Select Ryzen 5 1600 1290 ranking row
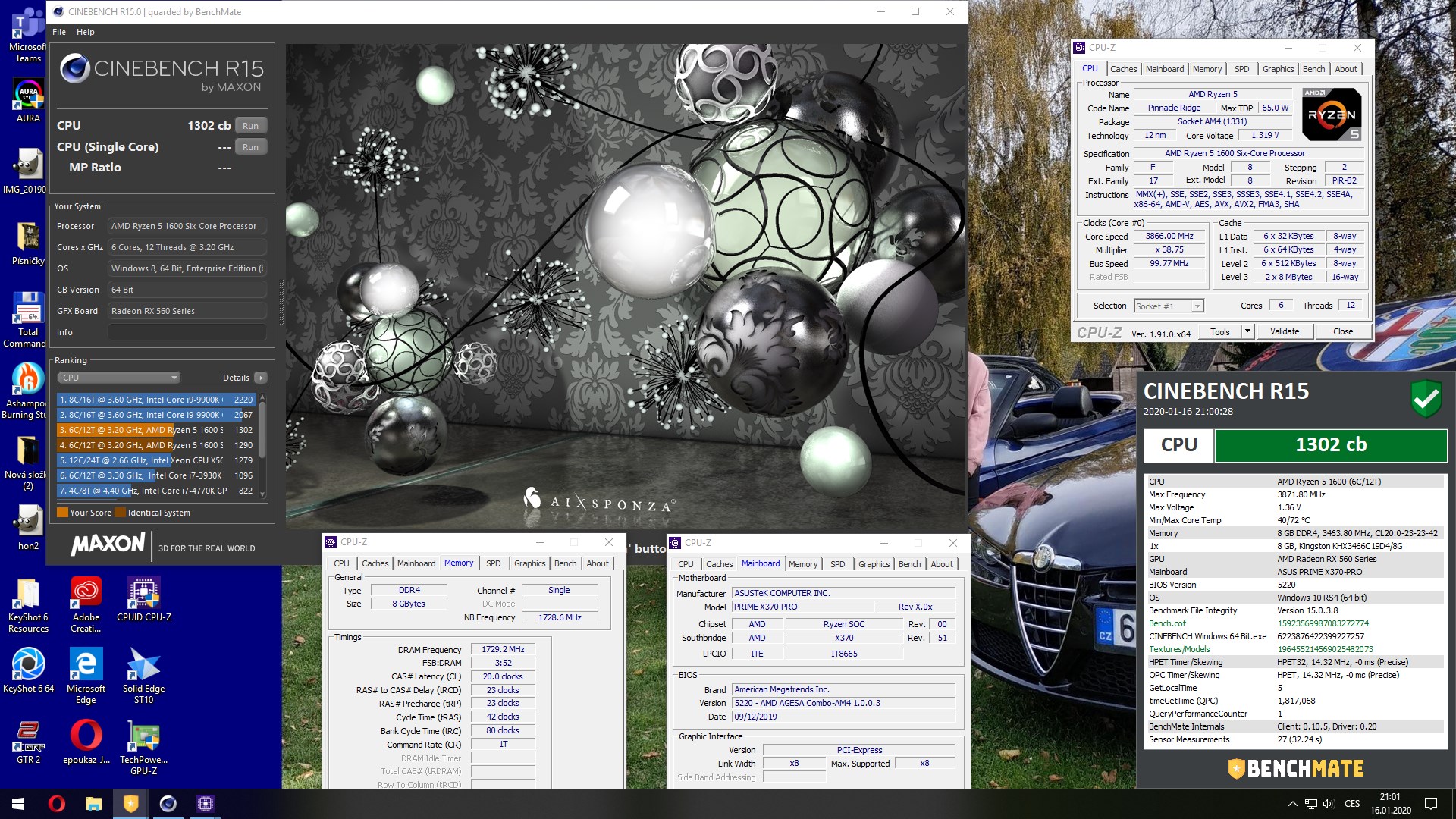 pos(157,445)
